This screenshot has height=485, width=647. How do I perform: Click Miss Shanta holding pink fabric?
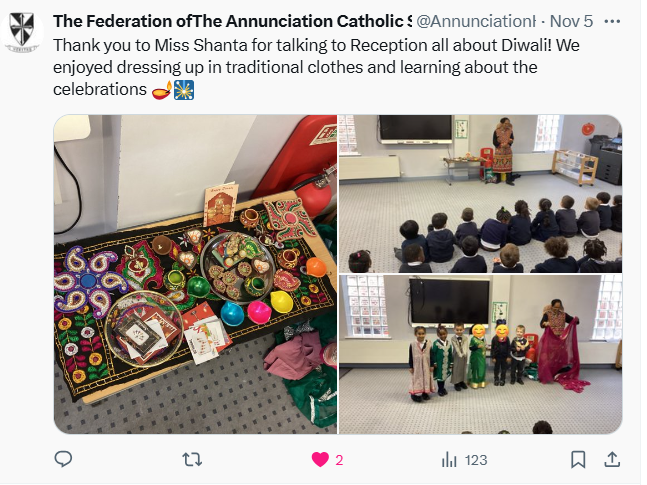pyautogui.click(x=562, y=345)
